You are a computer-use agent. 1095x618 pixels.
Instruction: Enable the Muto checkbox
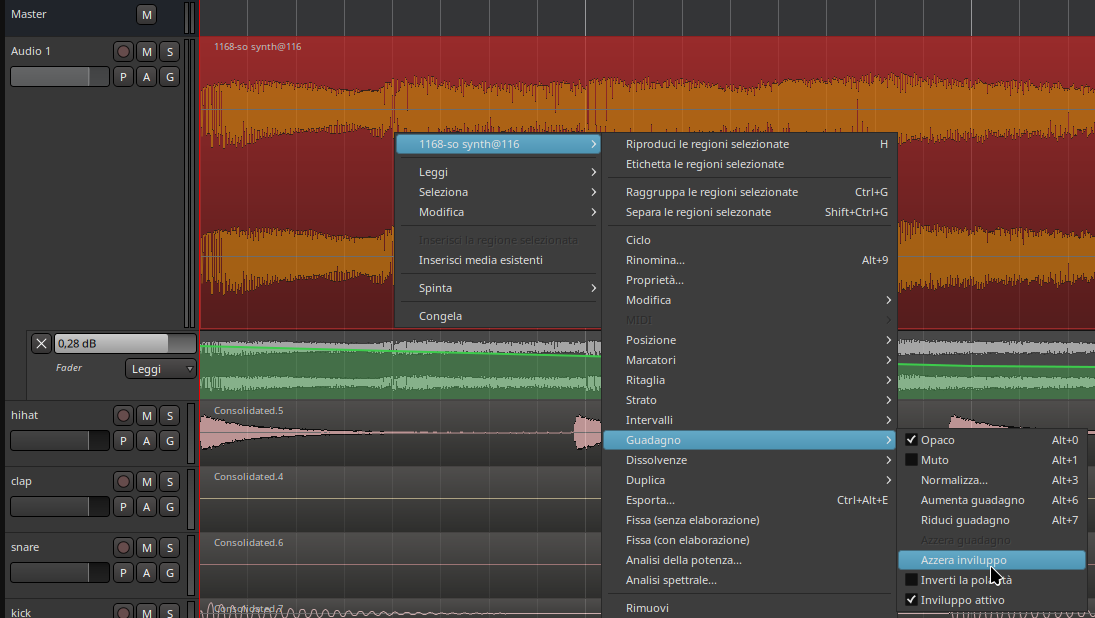click(x=911, y=460)
